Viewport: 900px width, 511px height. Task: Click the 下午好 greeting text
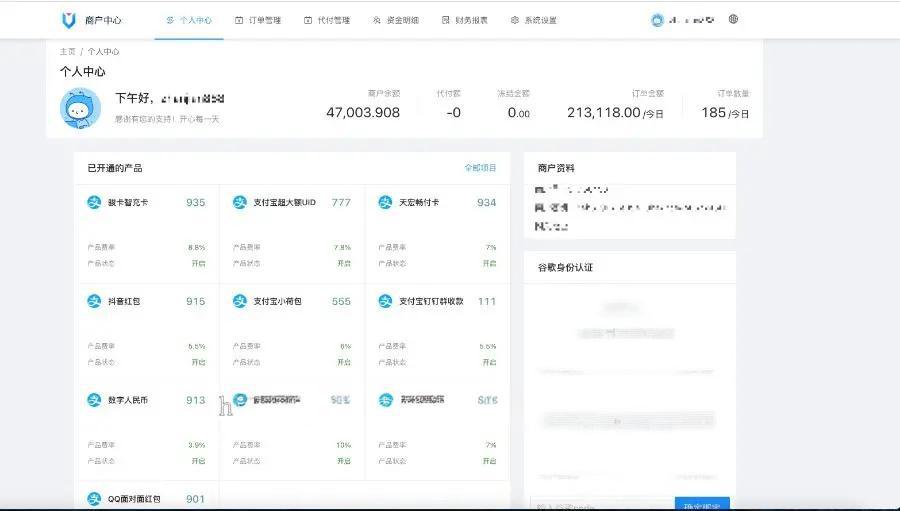tap(133, 98)
